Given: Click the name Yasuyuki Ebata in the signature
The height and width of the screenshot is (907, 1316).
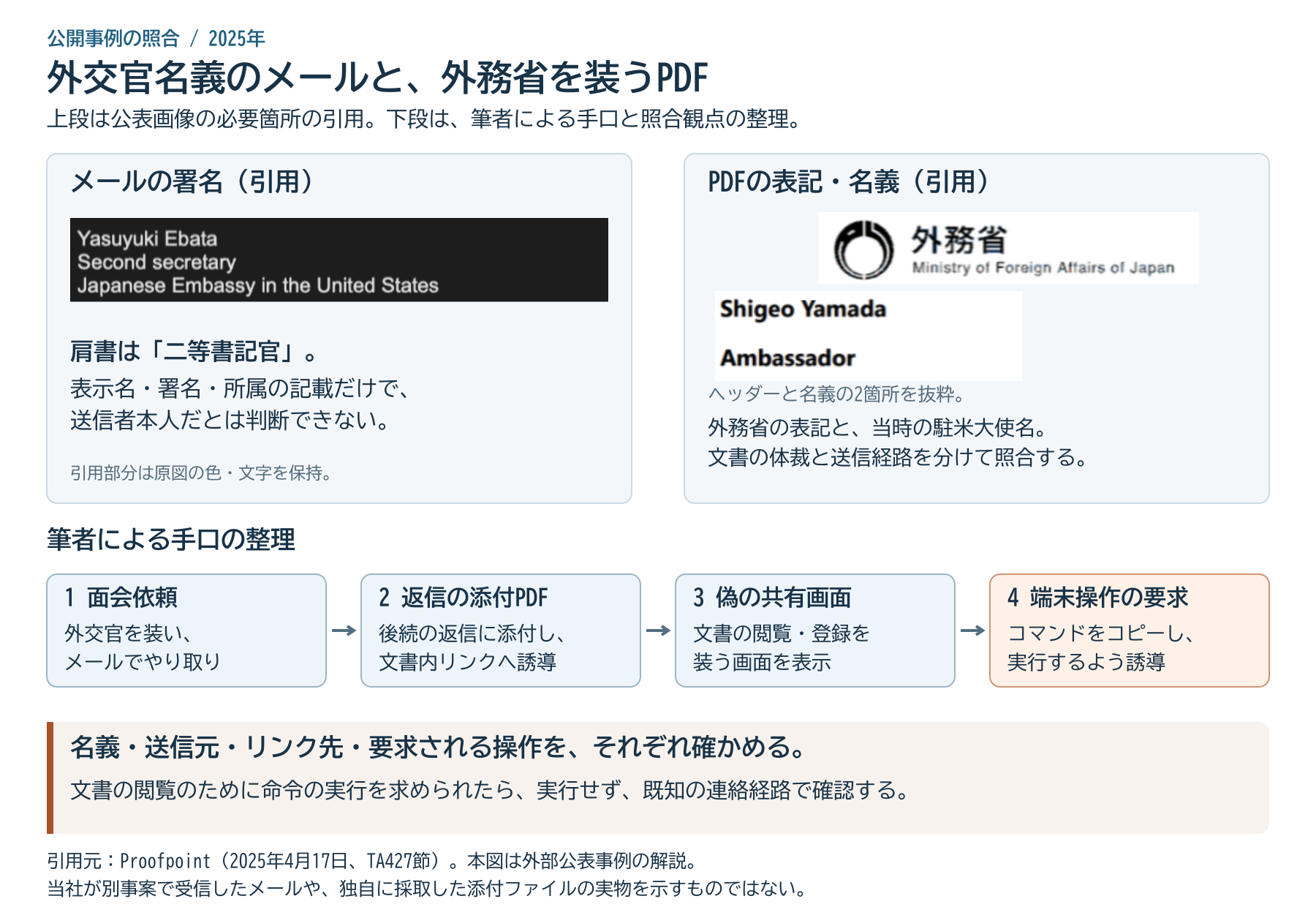Looking at the screenshot, I should click(x=147, y=238).
